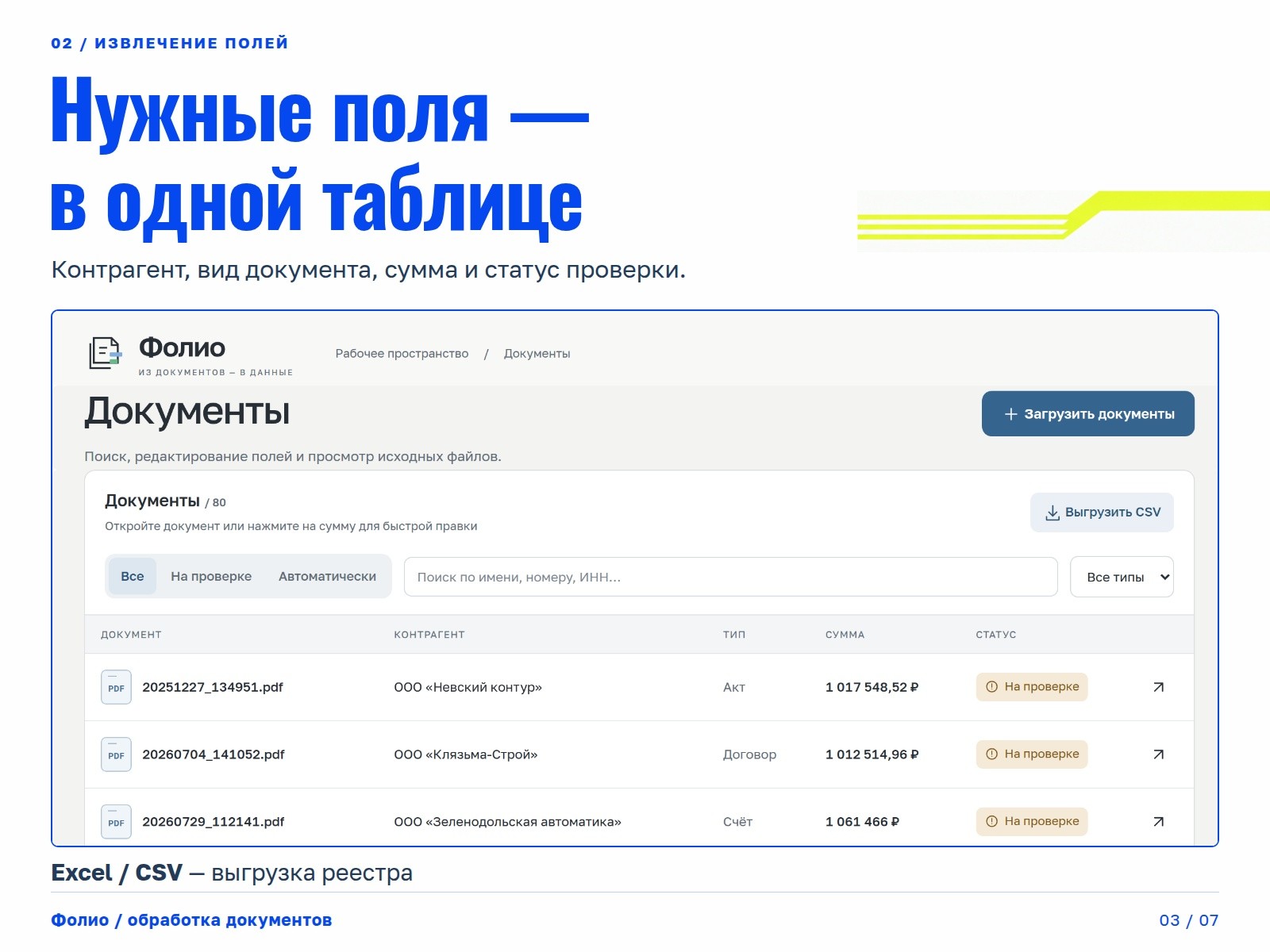Click contractor ООО «Зеленодольская автоматика»

[x=507, y=822]
